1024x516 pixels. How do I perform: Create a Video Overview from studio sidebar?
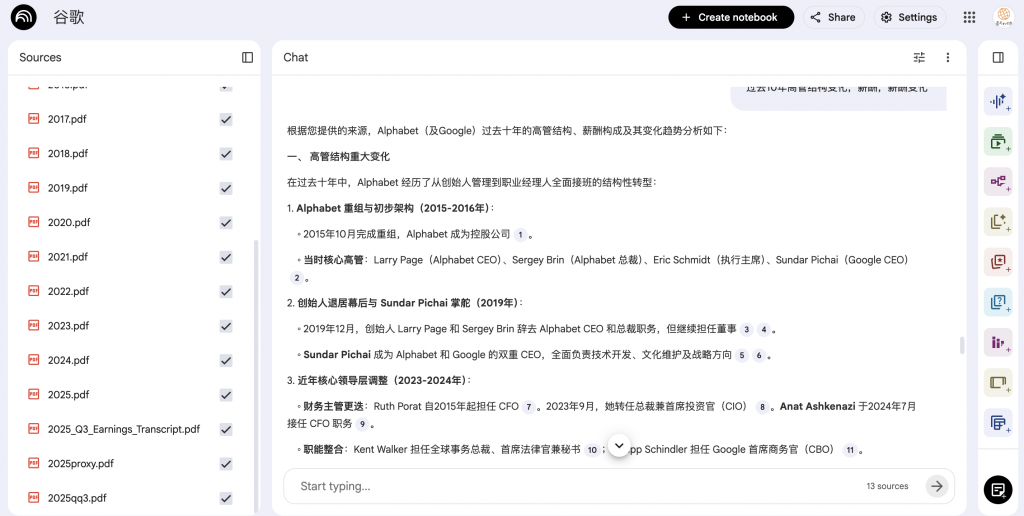click(997, 141)
